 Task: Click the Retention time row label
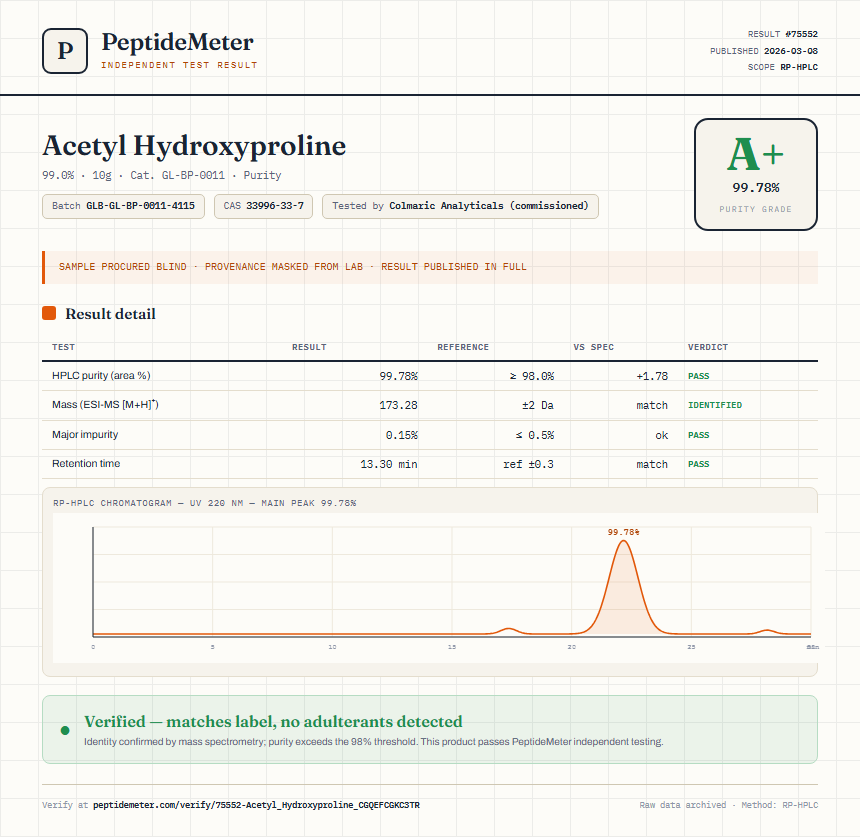coord(86,463)
